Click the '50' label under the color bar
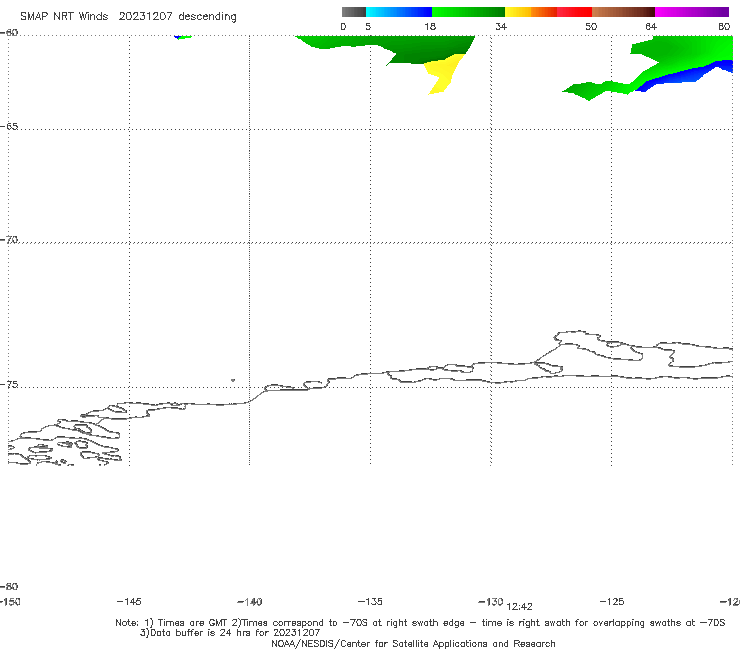The image size is (740, 650). [x=591, y=26]
